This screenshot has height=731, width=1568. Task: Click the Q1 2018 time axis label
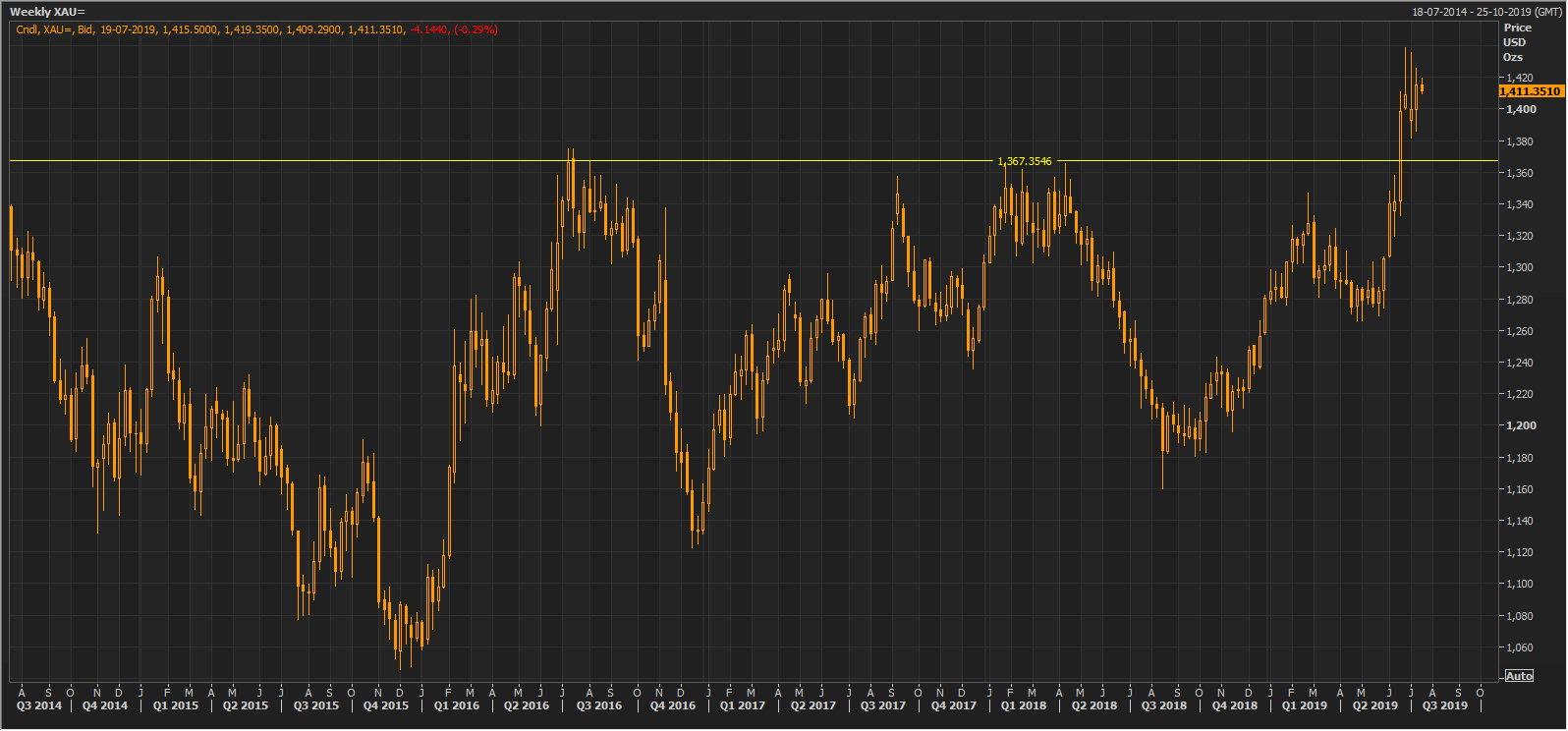tap(1024, 705)
